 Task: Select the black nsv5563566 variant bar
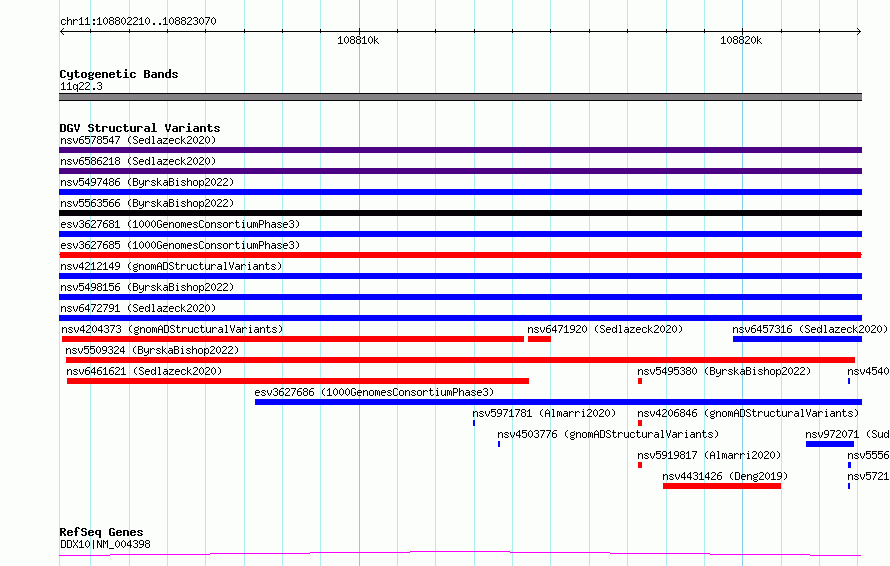[x=460, y=213]
